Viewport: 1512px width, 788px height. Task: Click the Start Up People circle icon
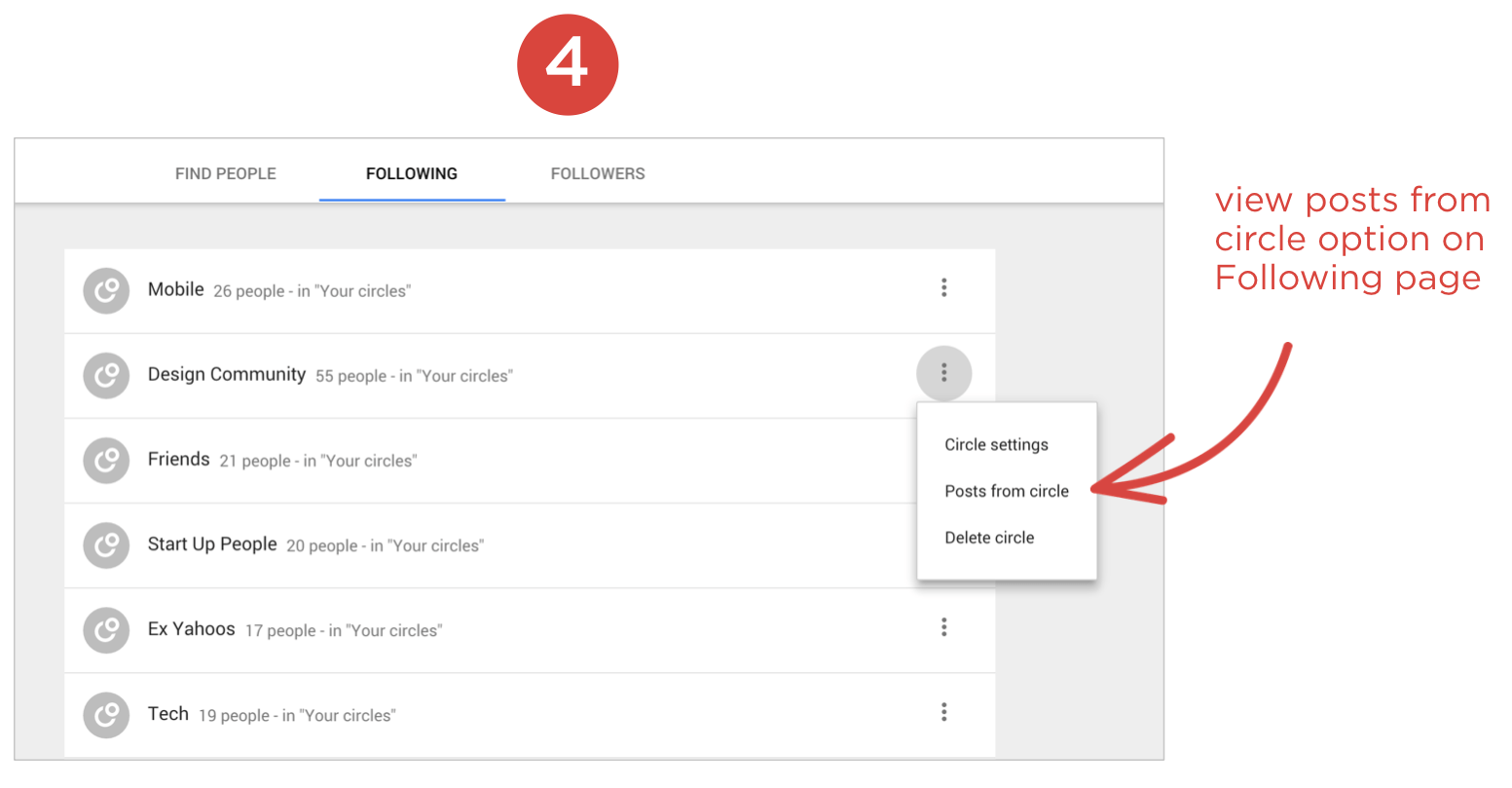point(106,544)
